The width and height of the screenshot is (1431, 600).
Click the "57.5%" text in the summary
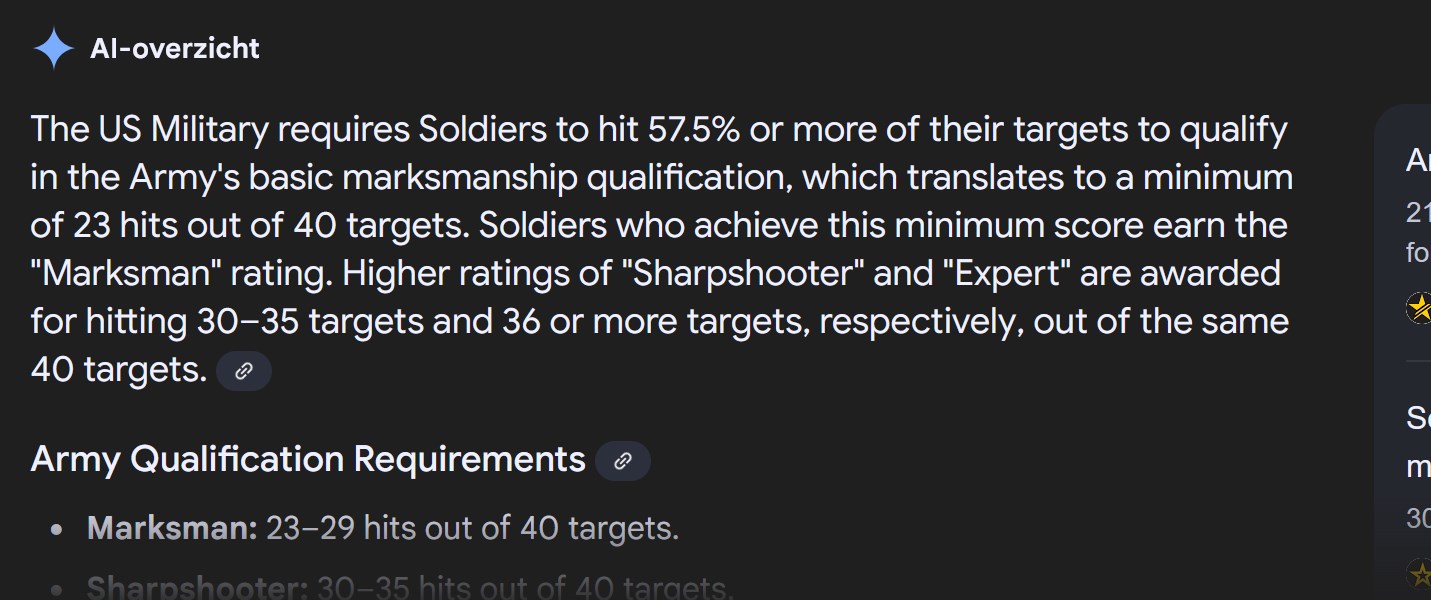[x=694, y=130]
